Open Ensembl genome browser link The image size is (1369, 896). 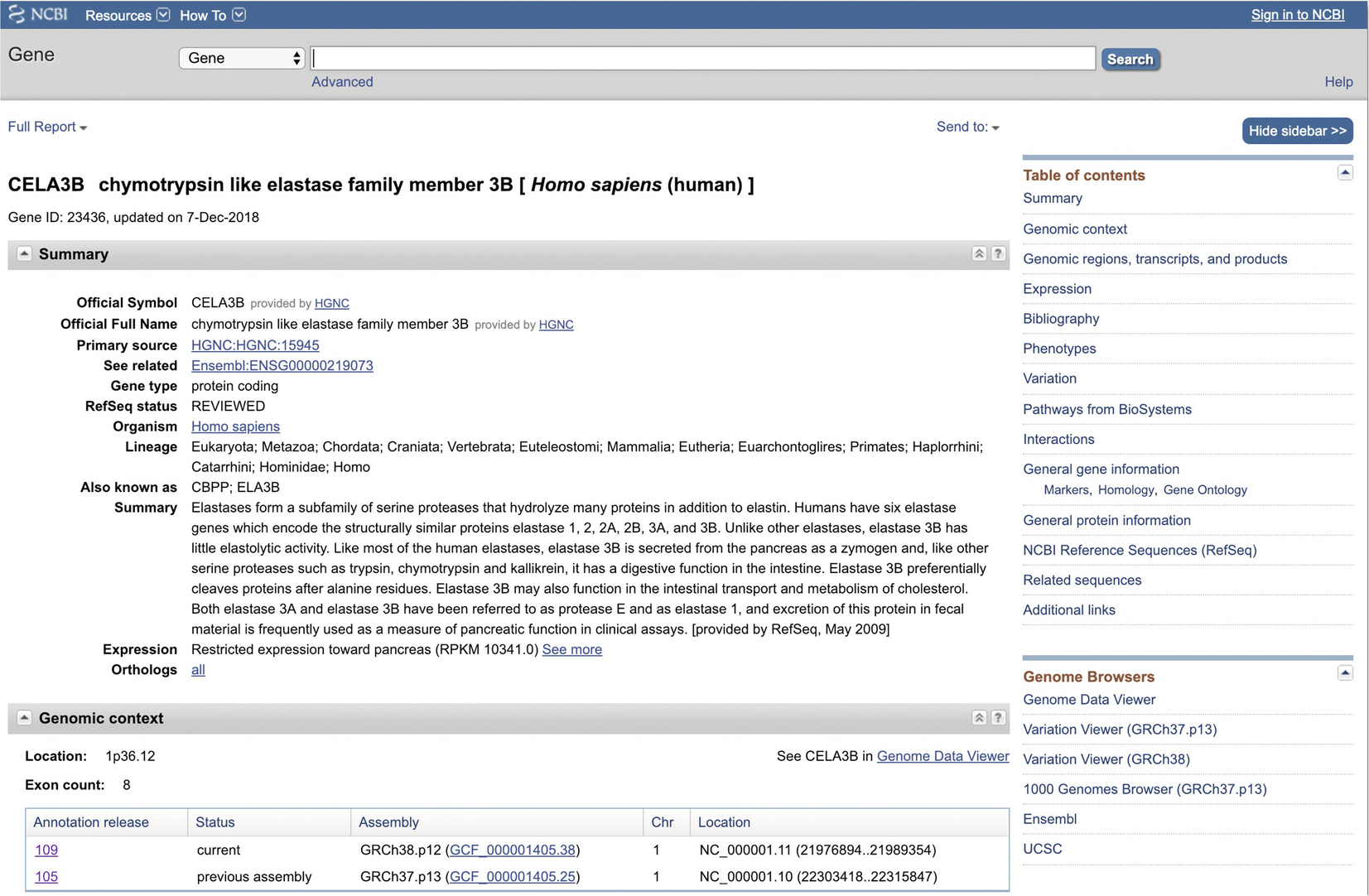[1049, 818]
